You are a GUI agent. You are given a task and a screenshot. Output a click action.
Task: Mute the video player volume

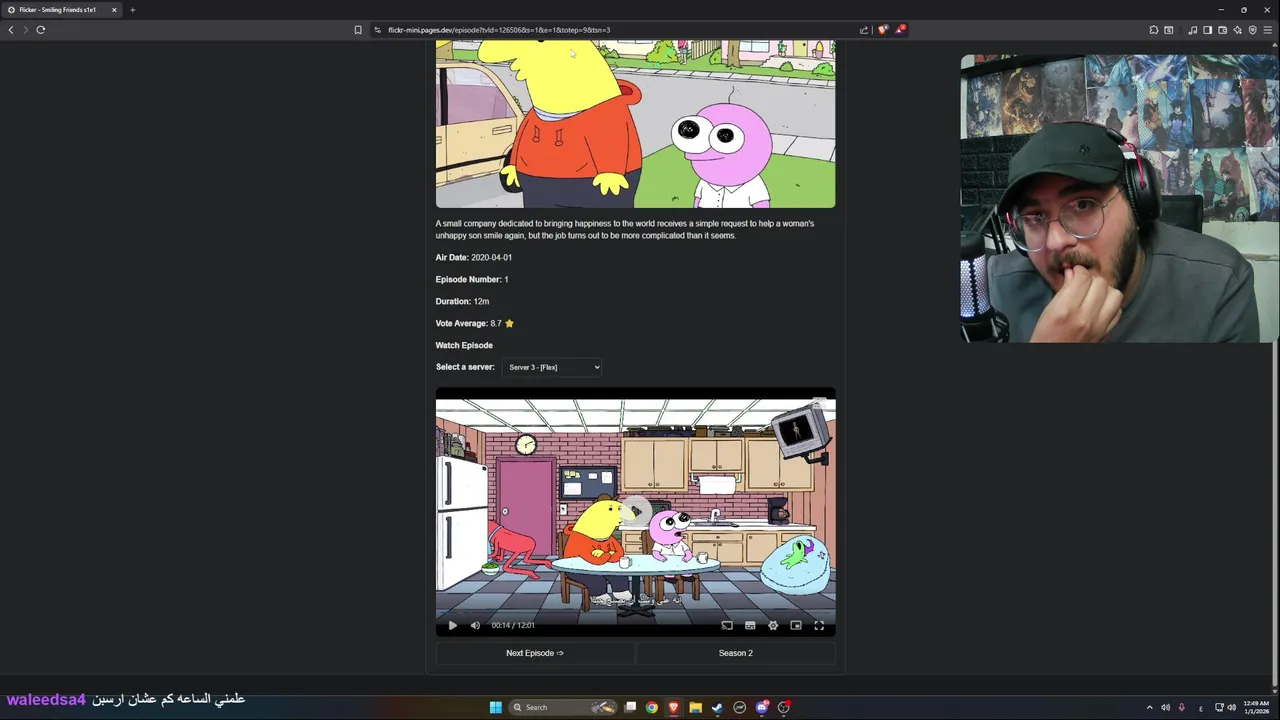pyautogui.click(x=475, y=625)
